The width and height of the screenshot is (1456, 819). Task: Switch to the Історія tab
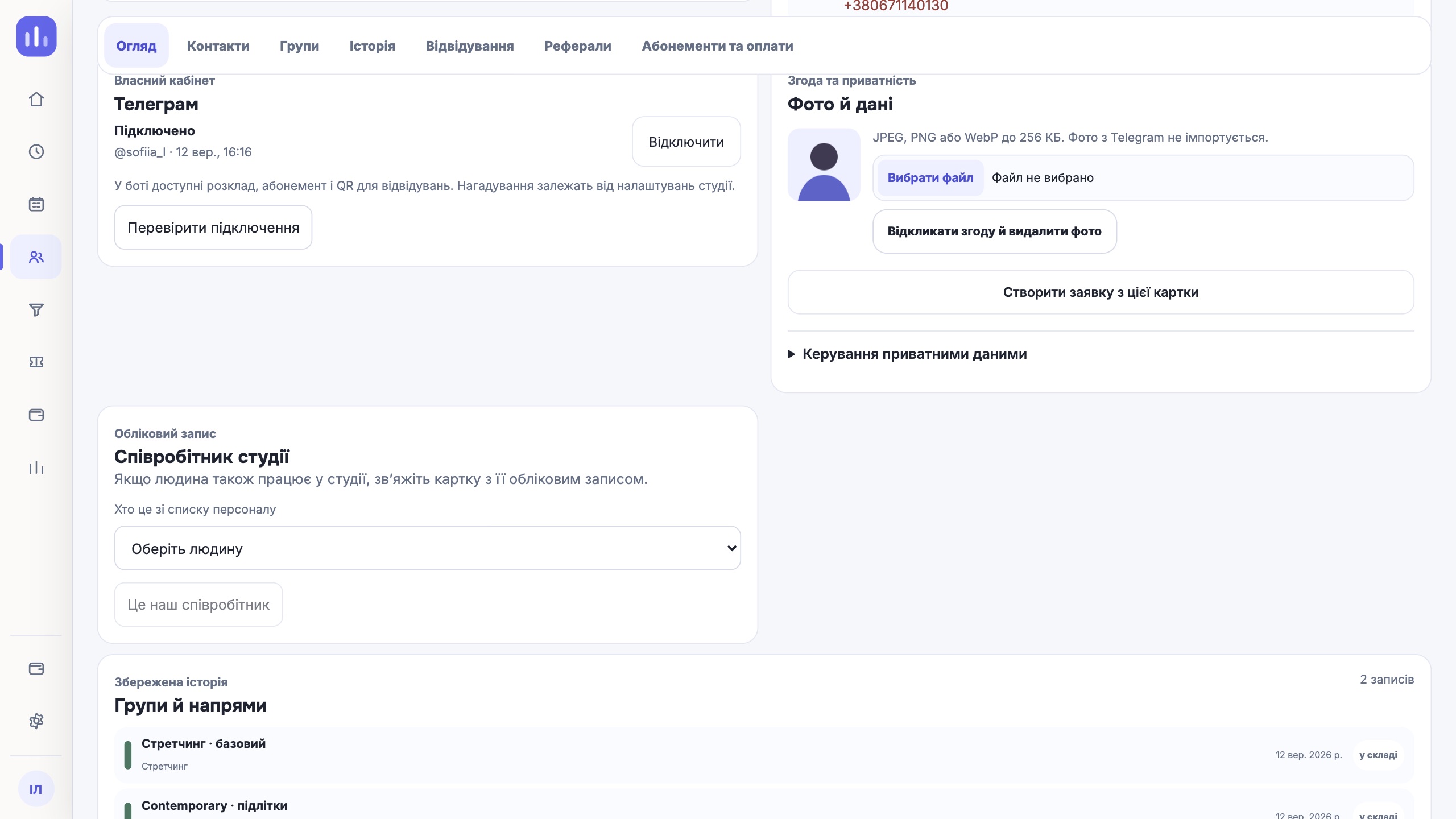point(373,45)
